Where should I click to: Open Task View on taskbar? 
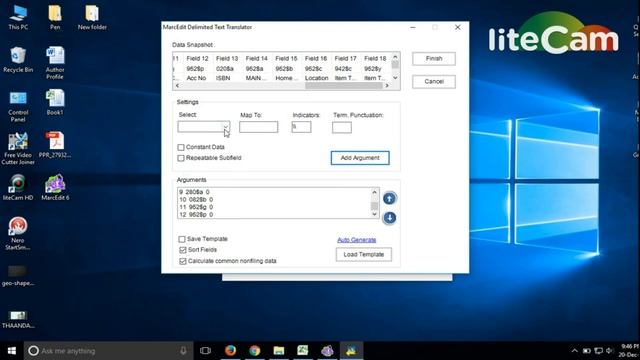[205, 351]
